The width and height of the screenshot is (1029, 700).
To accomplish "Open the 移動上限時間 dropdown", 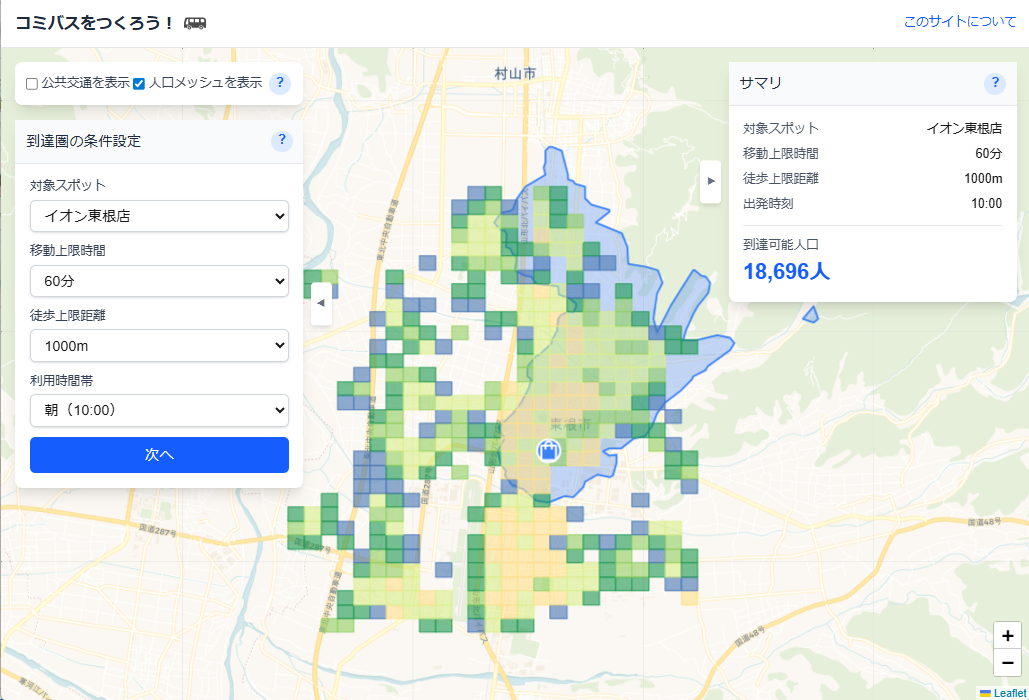I will (x=160, y=281).
